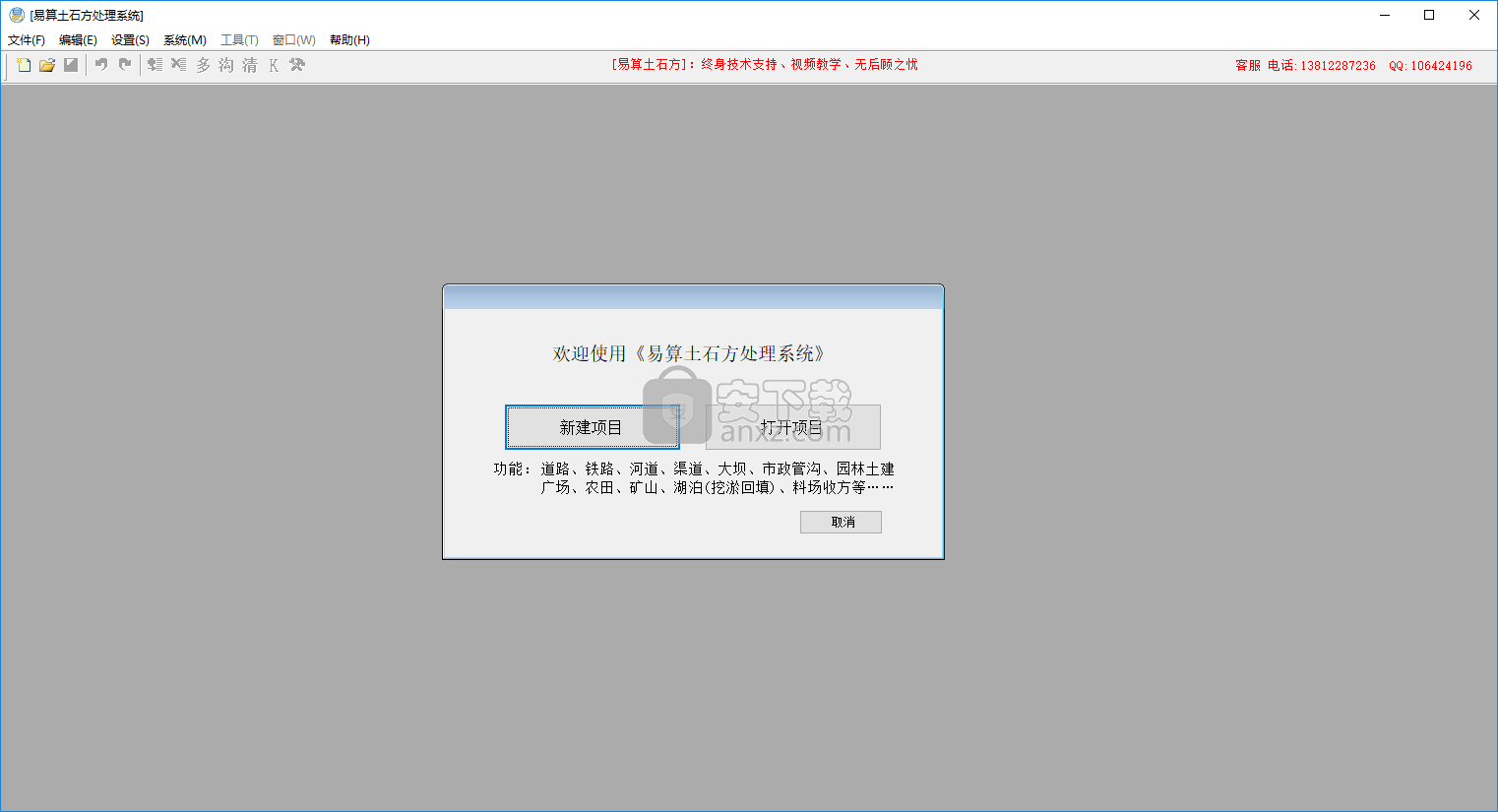Screen dimensions: 1498x812
Task: Open the tools wrench toolbar icon
Action: point(296,65)
